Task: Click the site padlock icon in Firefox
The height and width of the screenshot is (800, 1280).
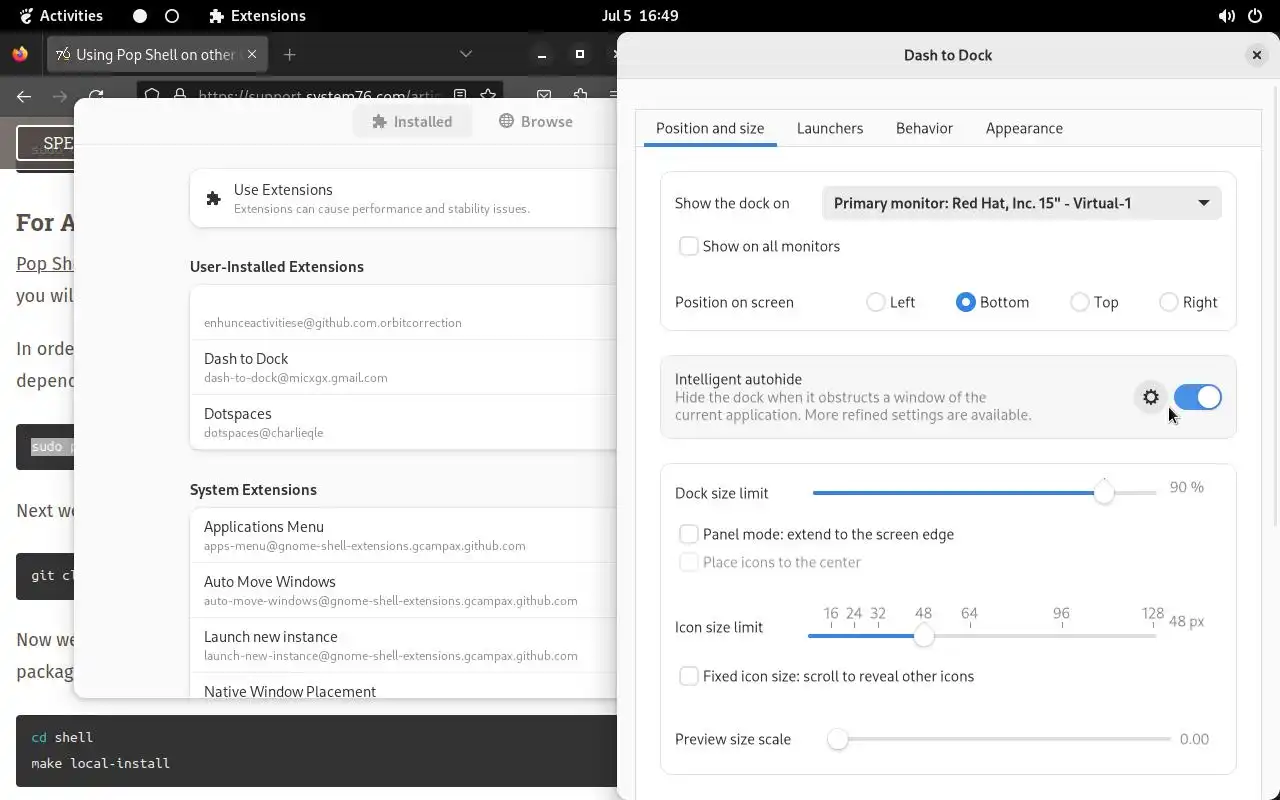Action: click(180, 96)
